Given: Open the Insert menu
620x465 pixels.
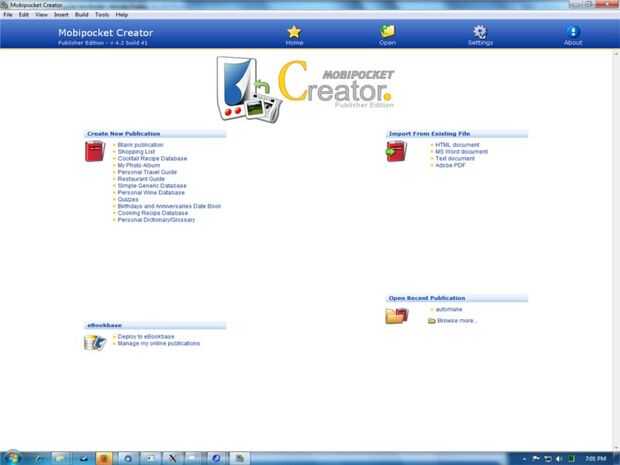Looking at the screenshot, I should (x=61, y=15).
